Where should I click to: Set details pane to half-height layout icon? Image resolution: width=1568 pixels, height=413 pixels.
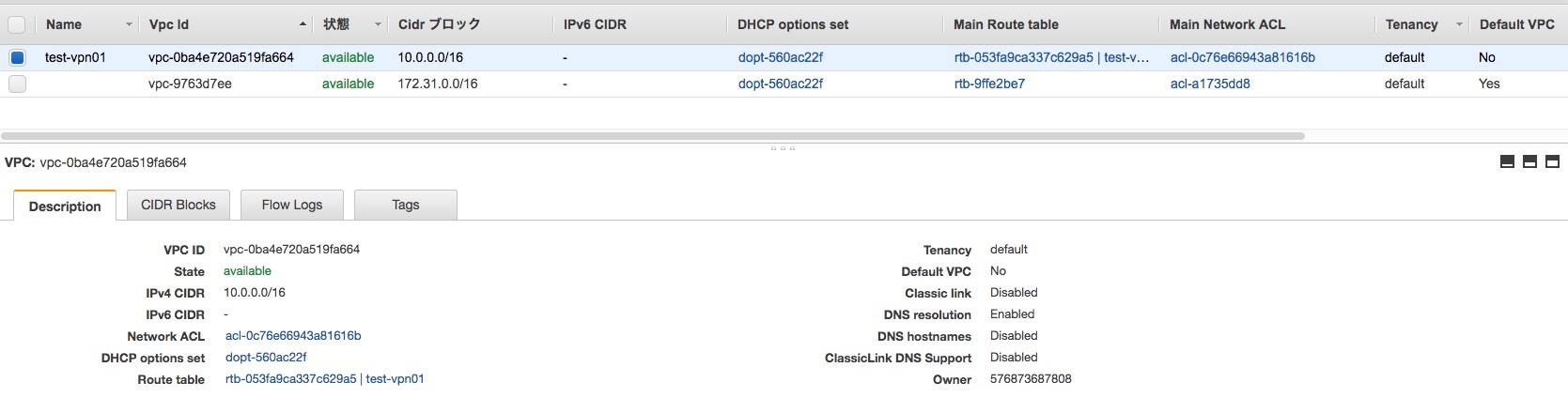(1529, 162)
